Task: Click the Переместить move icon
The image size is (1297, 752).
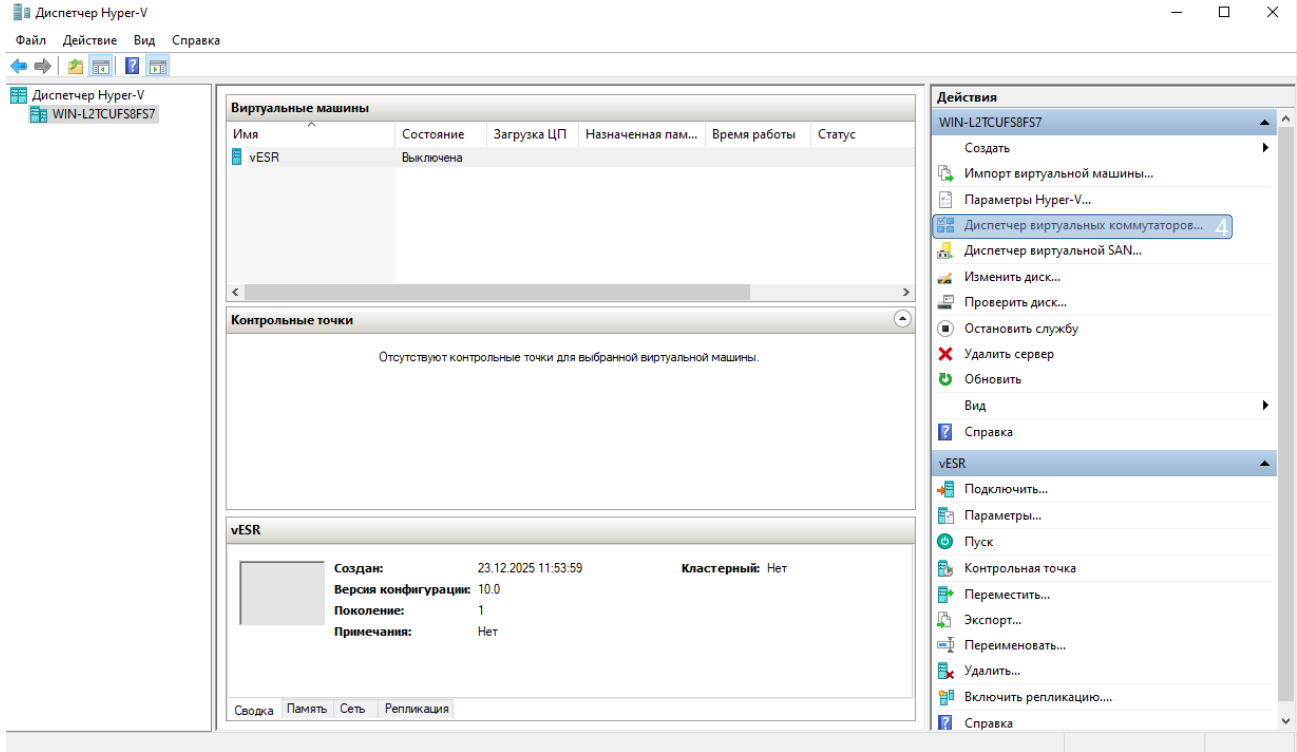Action: (945, 594)
